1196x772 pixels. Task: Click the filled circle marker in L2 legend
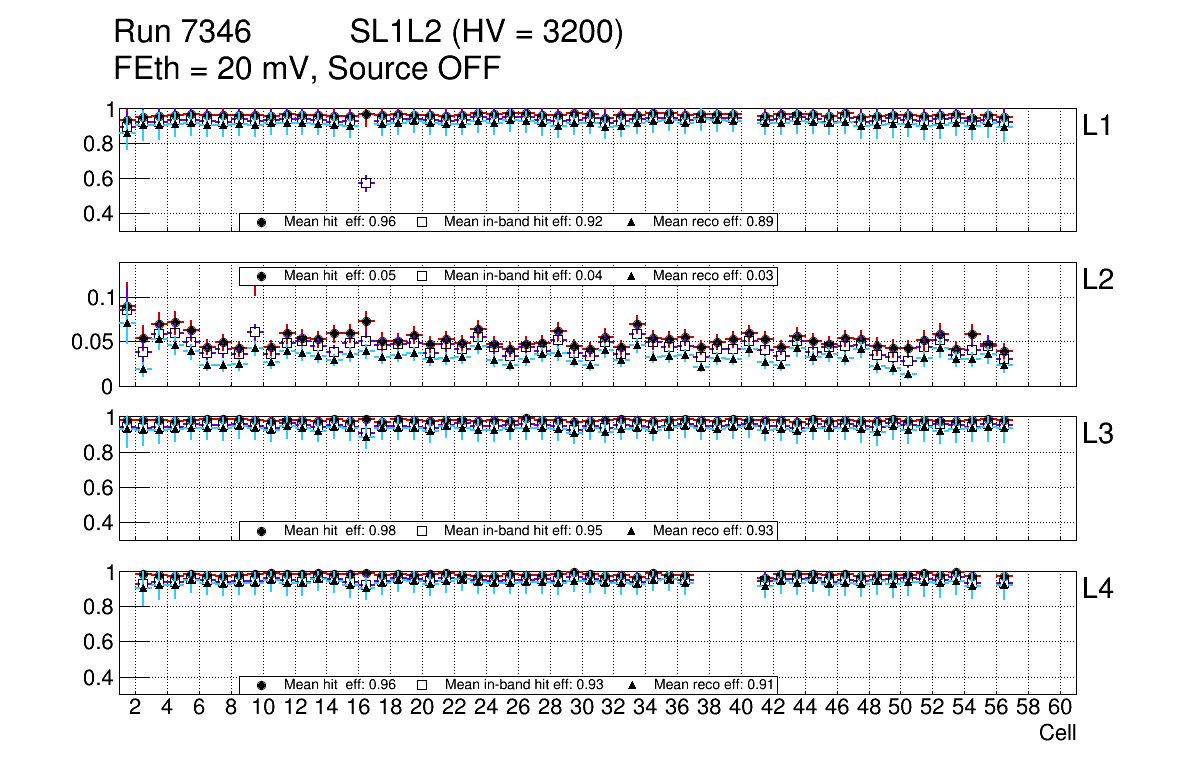262,276
